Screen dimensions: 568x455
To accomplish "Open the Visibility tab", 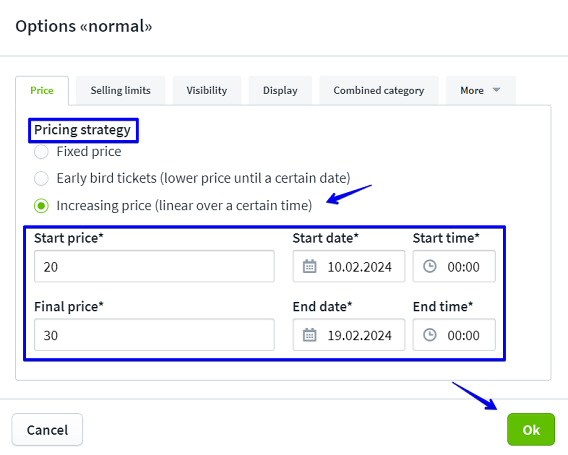I will pyautogui.click(x=207, y=90).
